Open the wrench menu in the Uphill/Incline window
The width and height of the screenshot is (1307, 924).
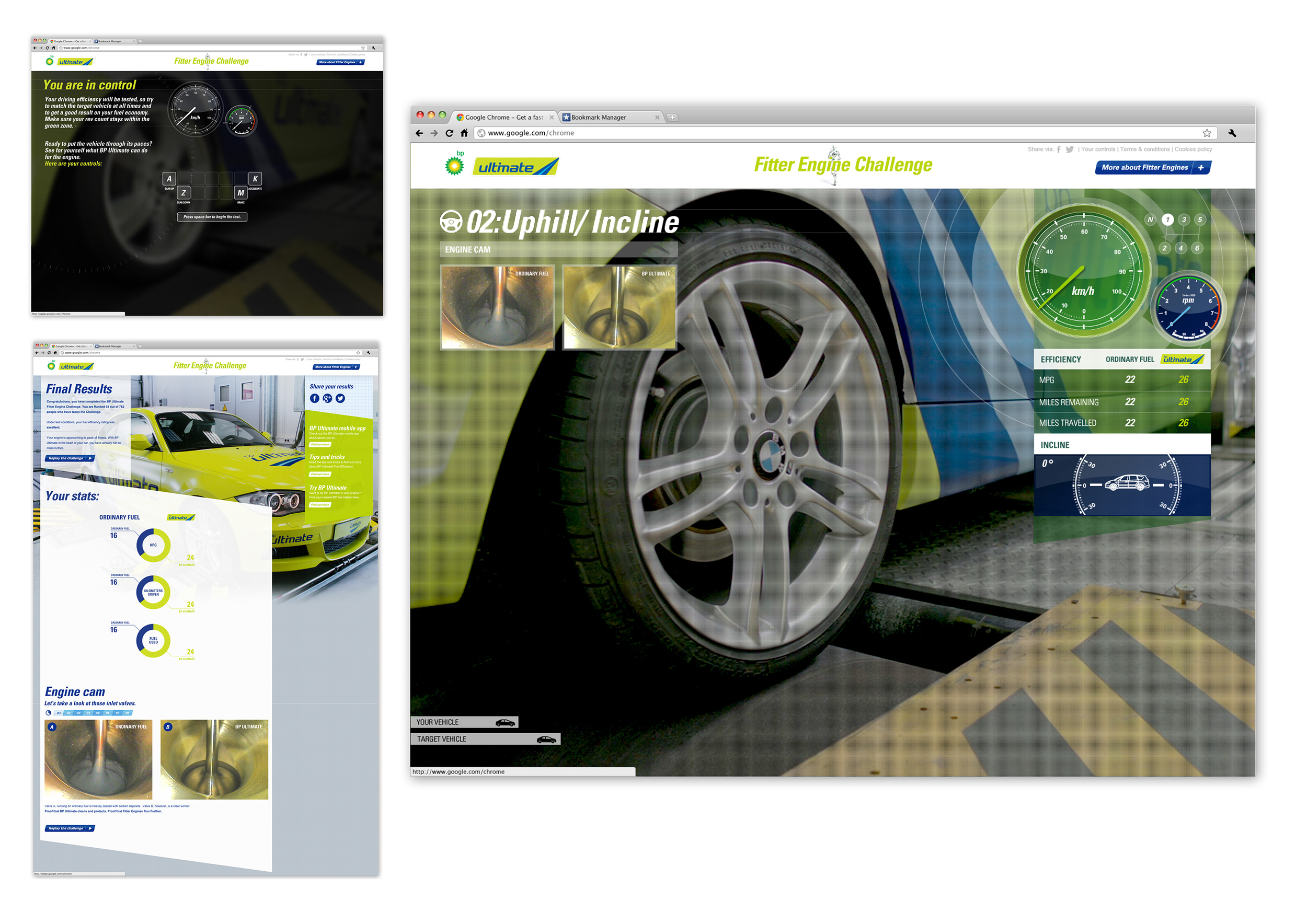1232,133
